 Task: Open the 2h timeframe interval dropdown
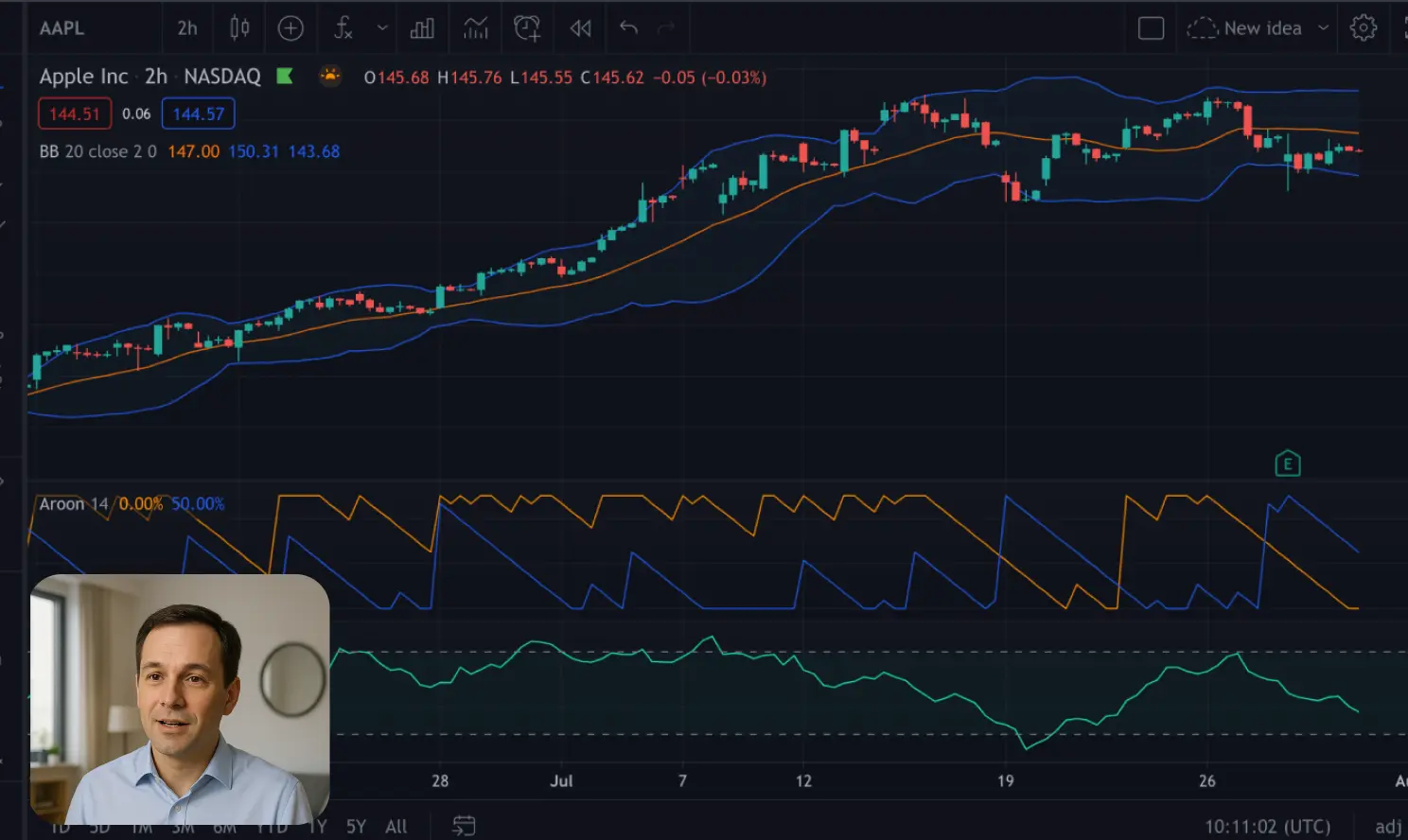(x=187, y=28)
